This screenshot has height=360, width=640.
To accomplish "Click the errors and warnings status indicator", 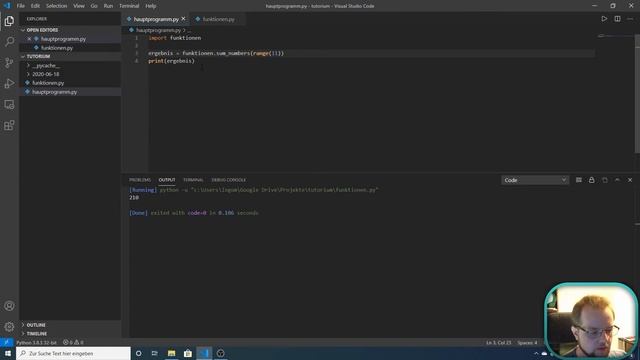I will (x=73, y=342).
